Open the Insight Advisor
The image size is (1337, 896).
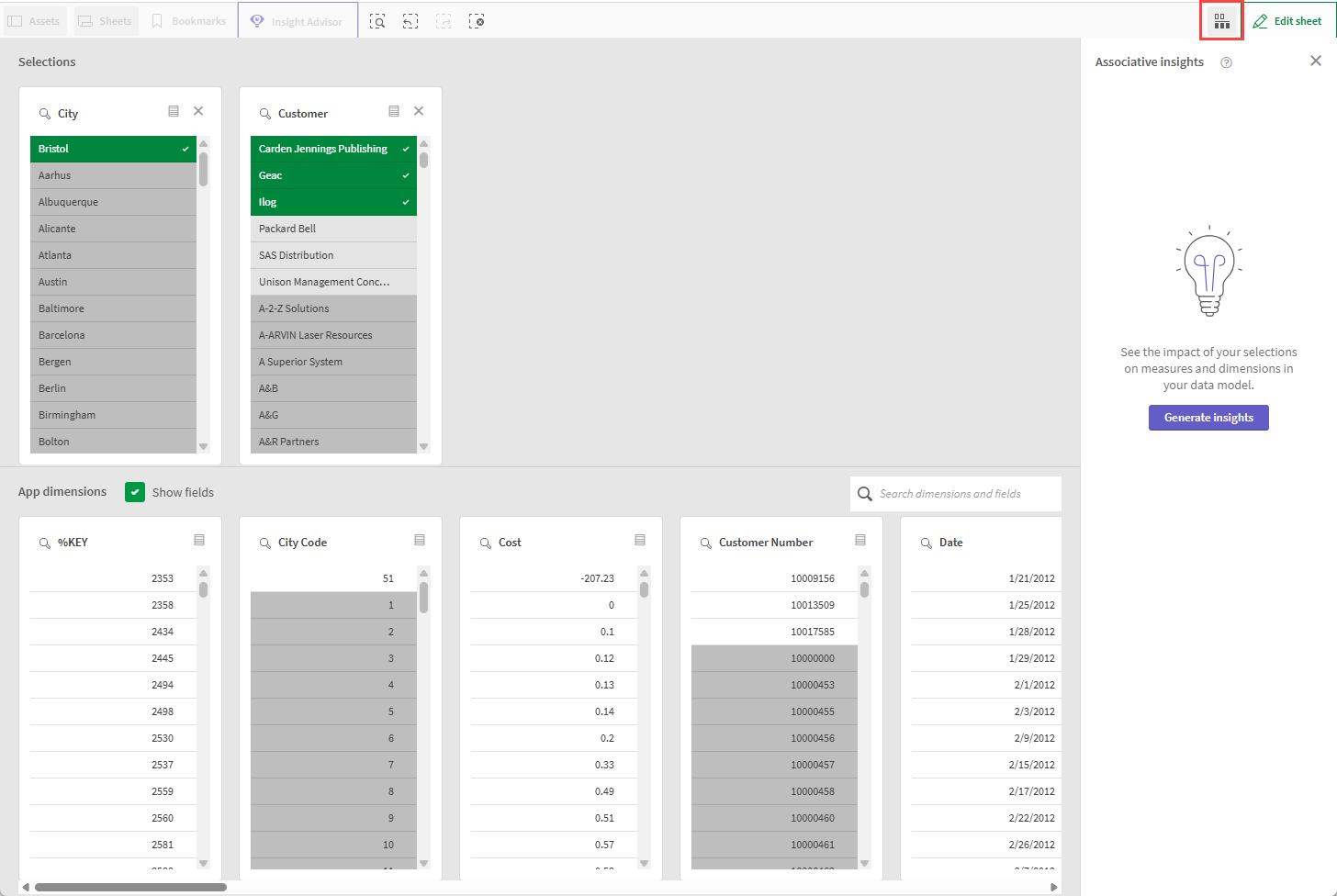tap(296, 20)
